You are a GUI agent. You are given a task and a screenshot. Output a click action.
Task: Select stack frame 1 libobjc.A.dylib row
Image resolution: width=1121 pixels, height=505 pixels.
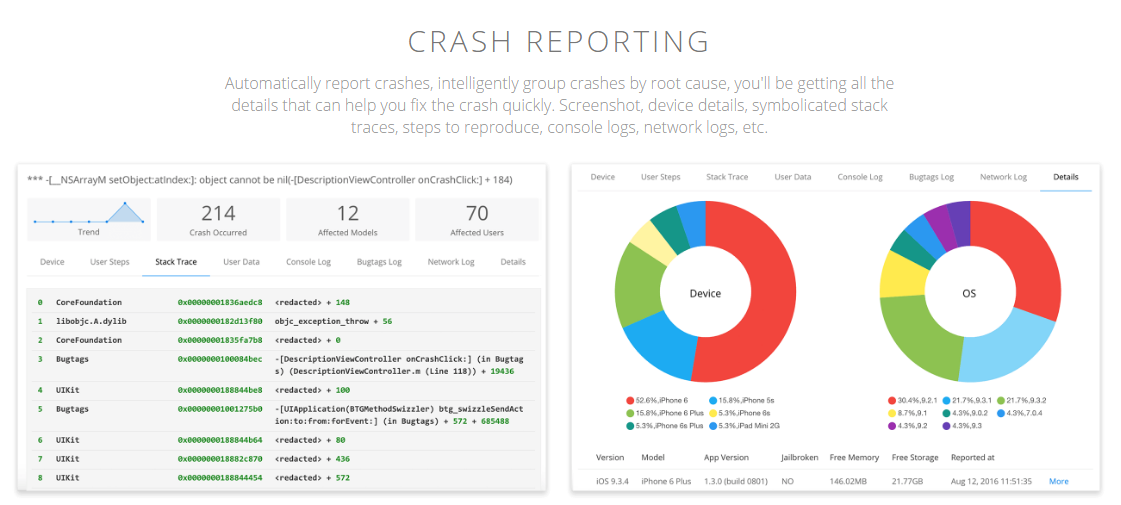(x=283, y=321)
